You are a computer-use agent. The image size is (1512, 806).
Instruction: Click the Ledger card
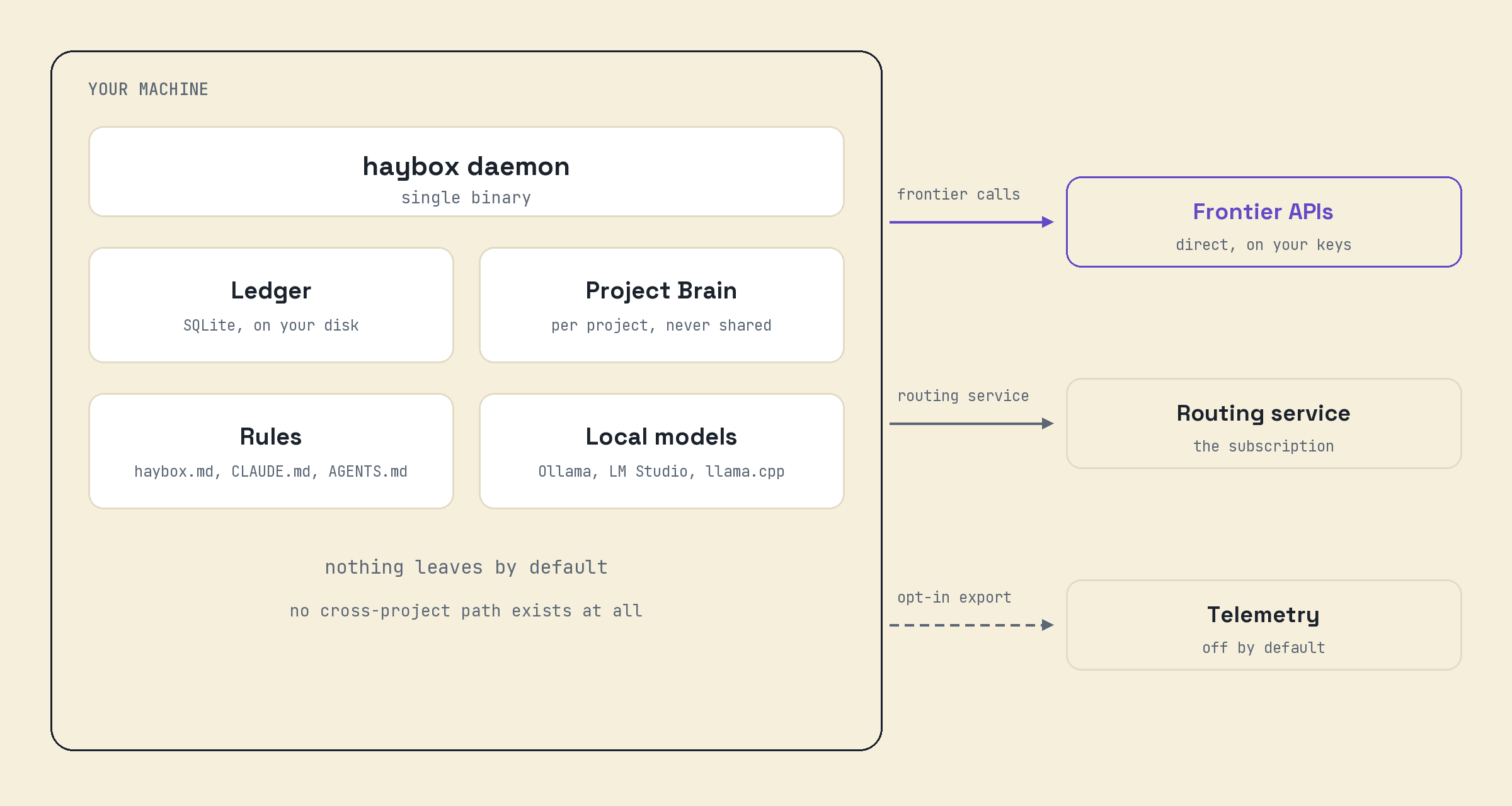271,305
